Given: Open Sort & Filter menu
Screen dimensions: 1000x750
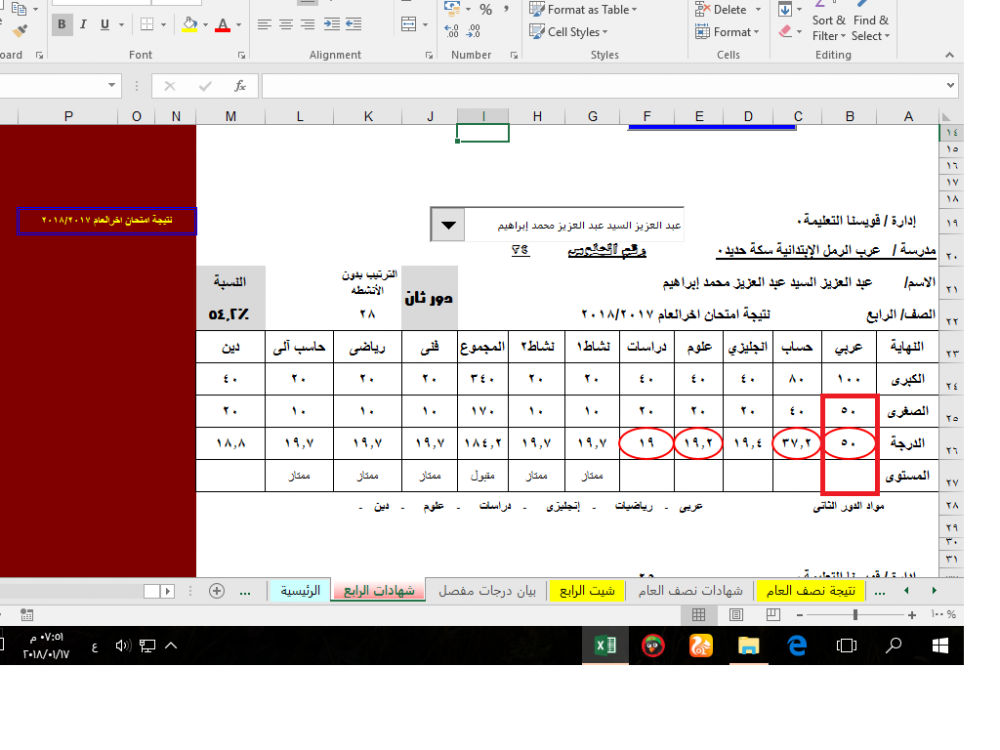Looking at the screenshot, I should click(x=828, y=28).
